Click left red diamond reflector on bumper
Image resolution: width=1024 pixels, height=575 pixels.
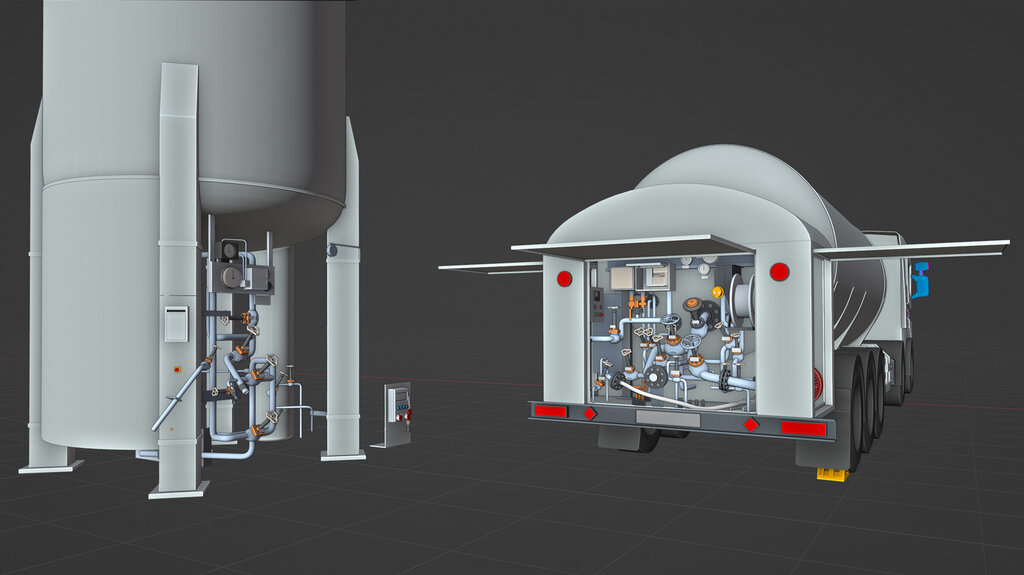590,413
